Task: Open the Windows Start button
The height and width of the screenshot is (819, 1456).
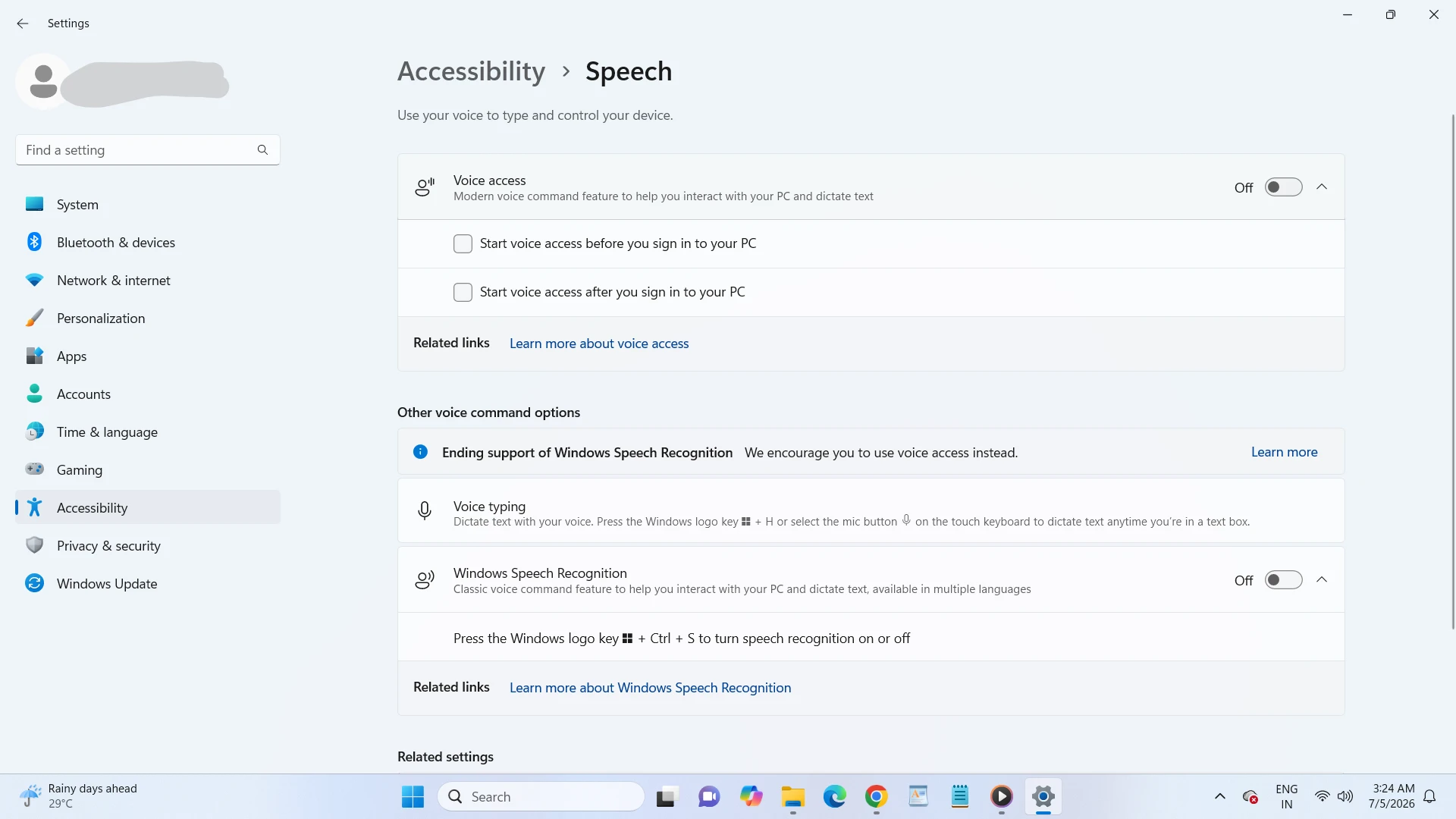Action: [413, 796]
